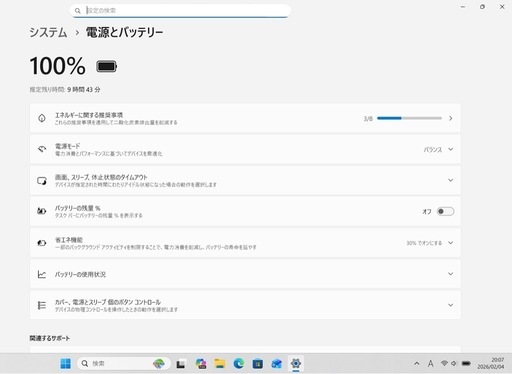Restore down the Settings window
Viewport: 512px width, 374px height.
482,7
